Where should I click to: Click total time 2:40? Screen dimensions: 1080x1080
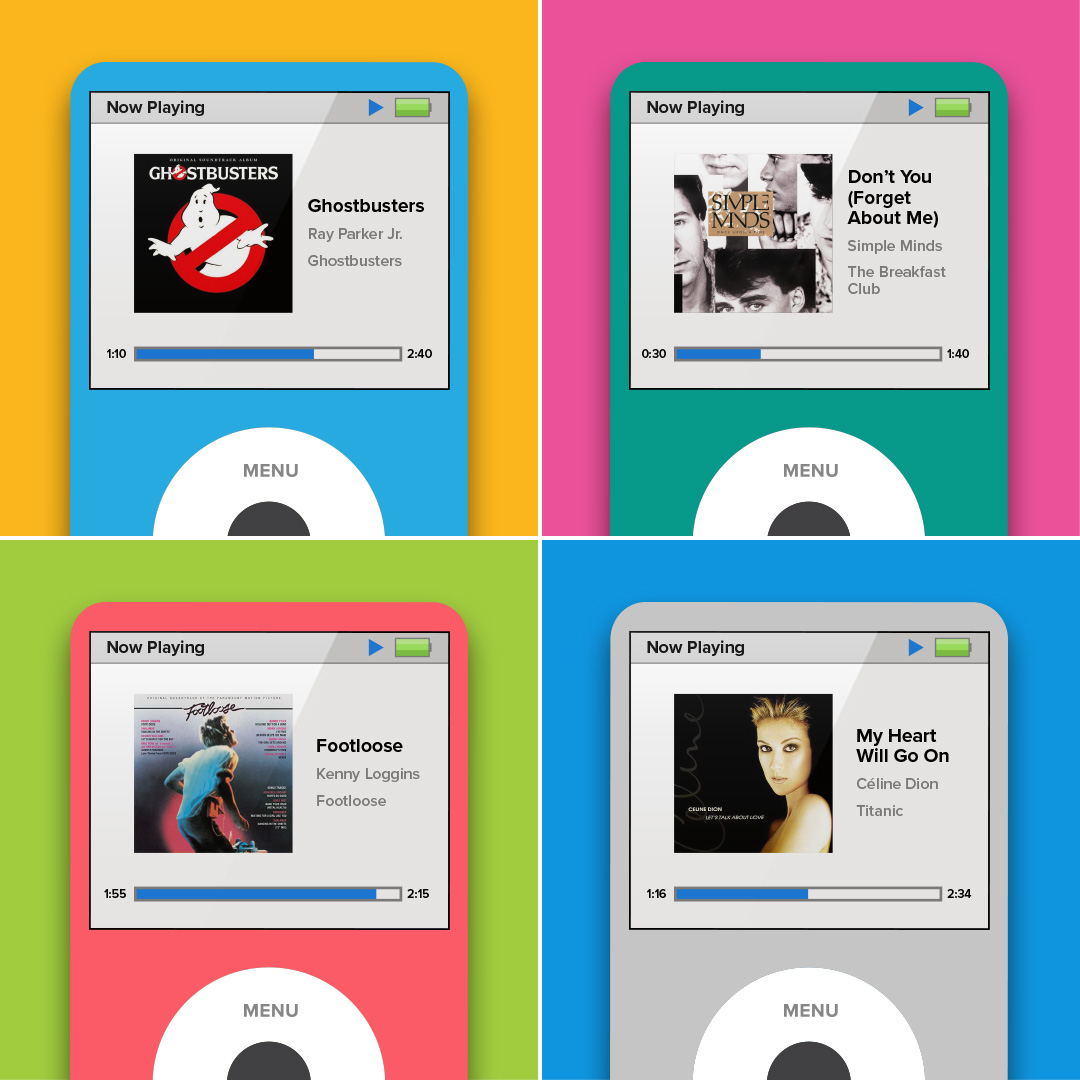(419, 354)
